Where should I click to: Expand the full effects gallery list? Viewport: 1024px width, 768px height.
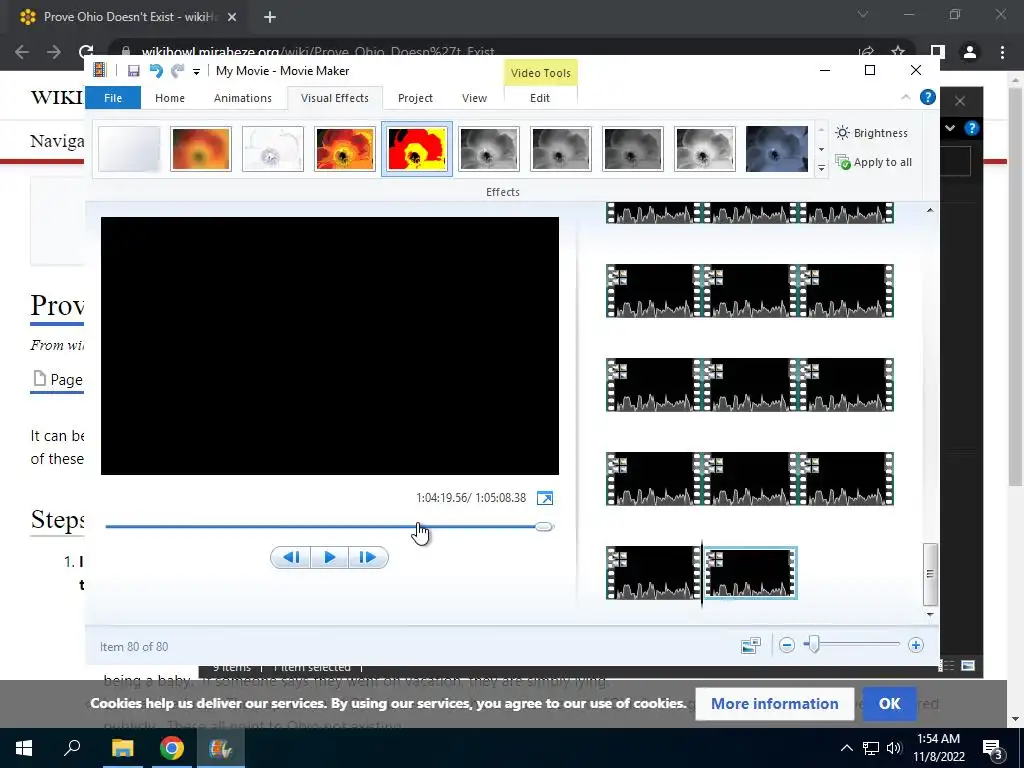point(822,168)
